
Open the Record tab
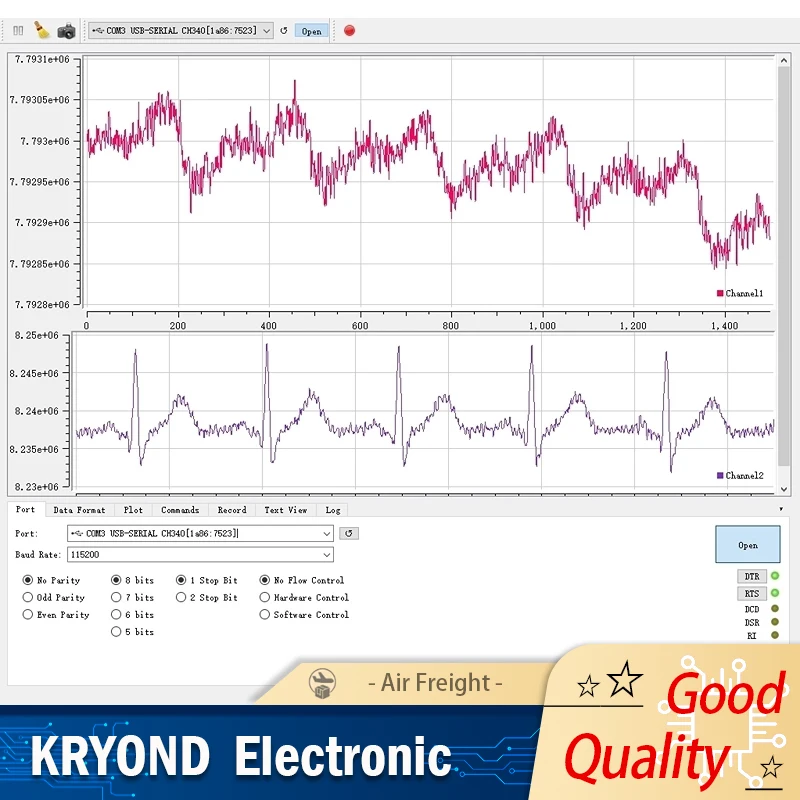232,510
